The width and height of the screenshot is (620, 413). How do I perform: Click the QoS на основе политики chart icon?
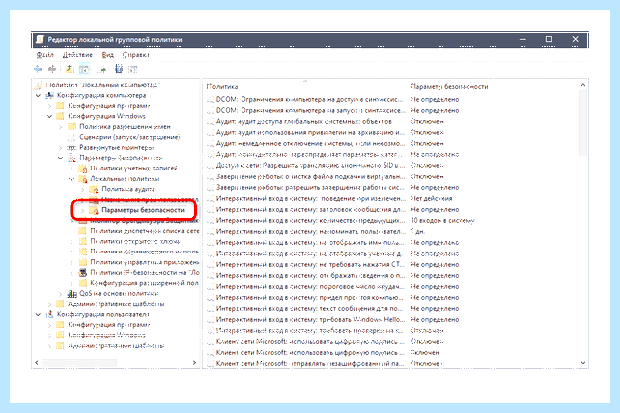[x=72, y=294]
